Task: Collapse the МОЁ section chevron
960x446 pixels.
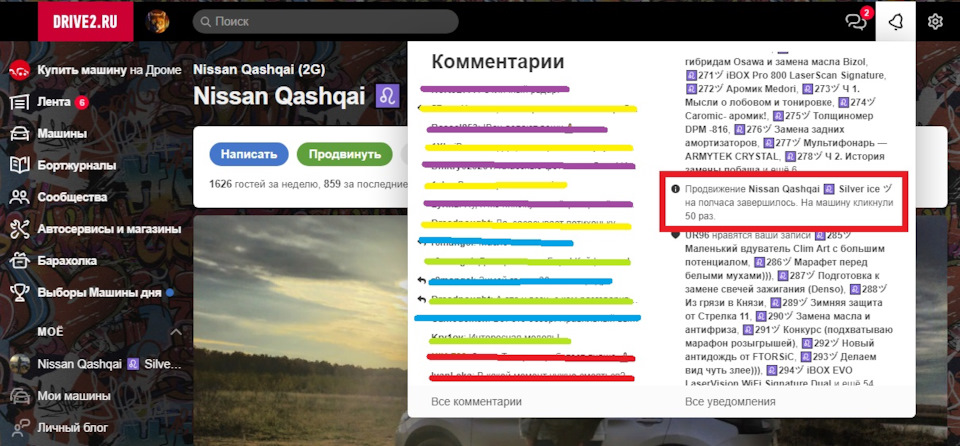Action: point(176,332)
